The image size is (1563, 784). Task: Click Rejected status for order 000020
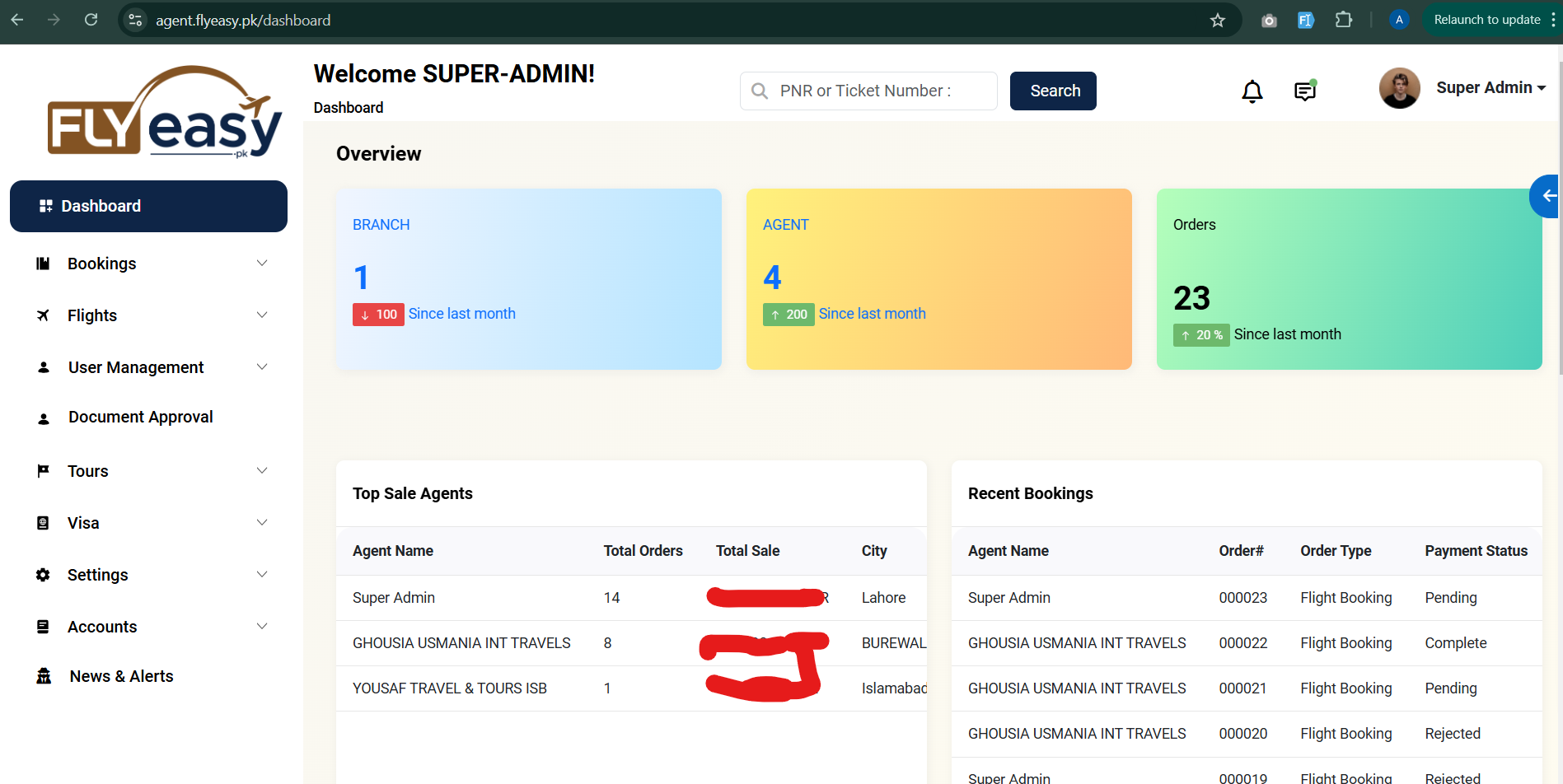[x=1453, y=734]
